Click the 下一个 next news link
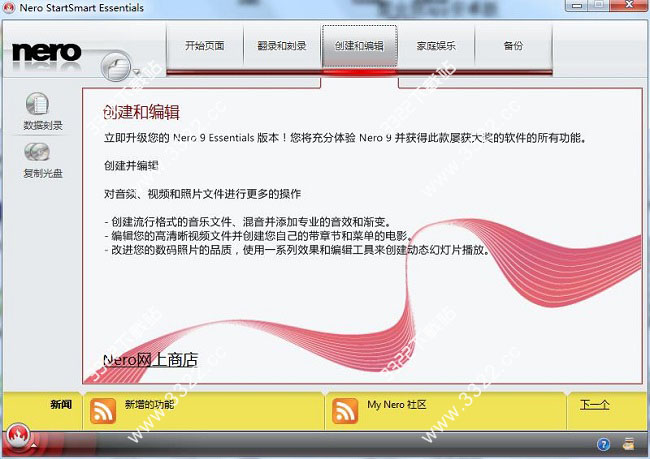 coord(594,404)
